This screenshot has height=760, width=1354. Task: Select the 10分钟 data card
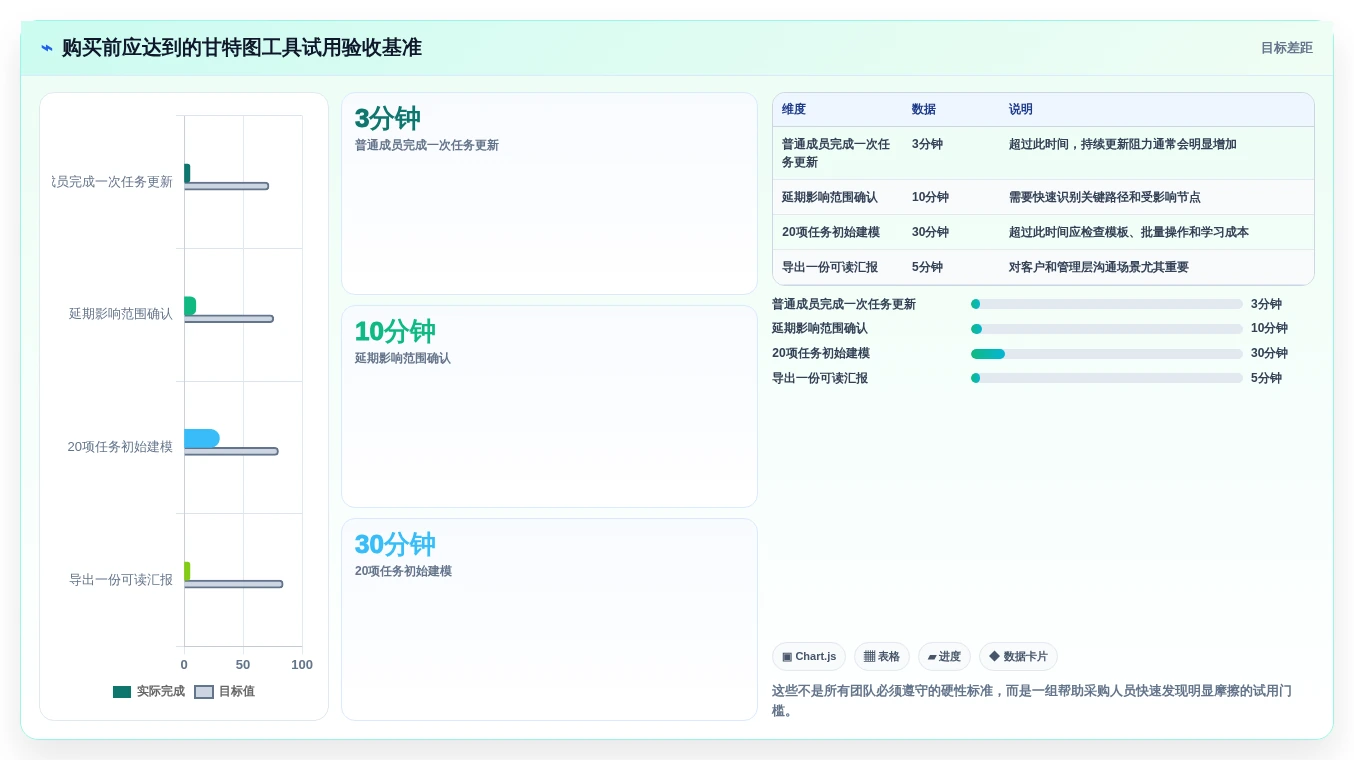pos(549,407)
